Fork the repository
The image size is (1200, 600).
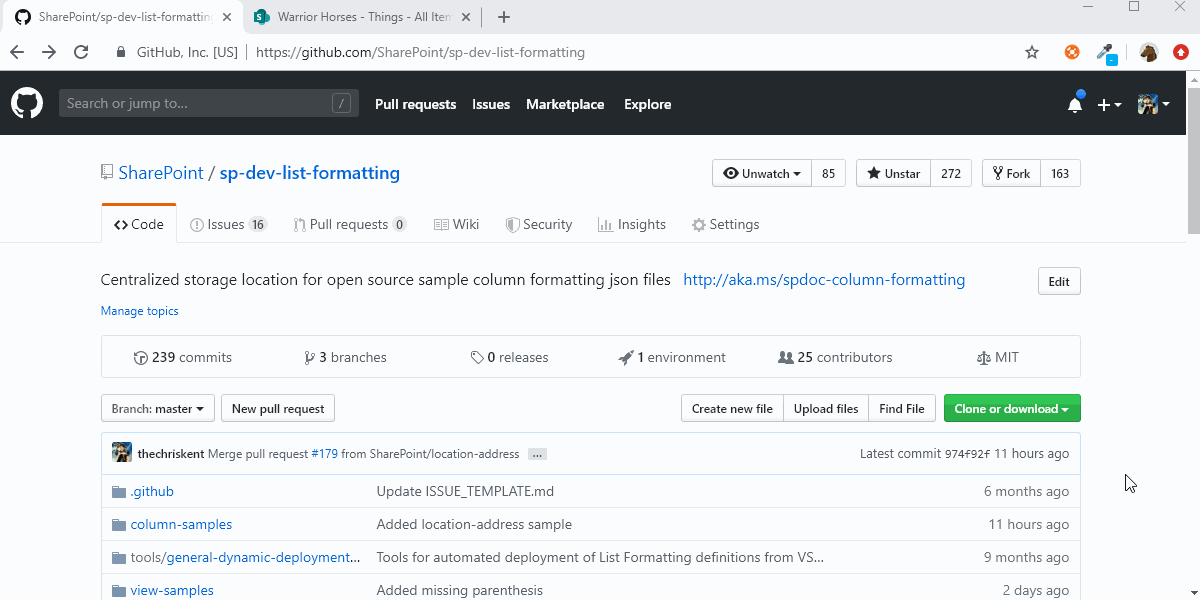[1011, 173]
